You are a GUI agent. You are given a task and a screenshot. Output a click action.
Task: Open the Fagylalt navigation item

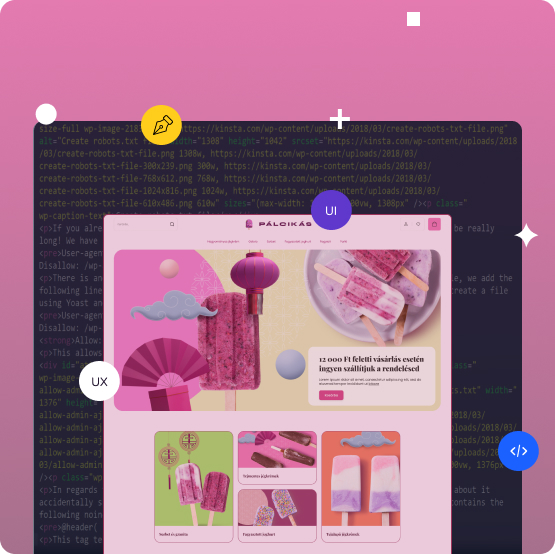(325, 241)
